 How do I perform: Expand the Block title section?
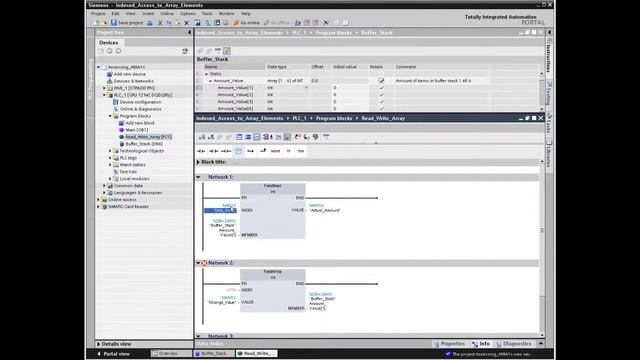click(x=198, y=162)
